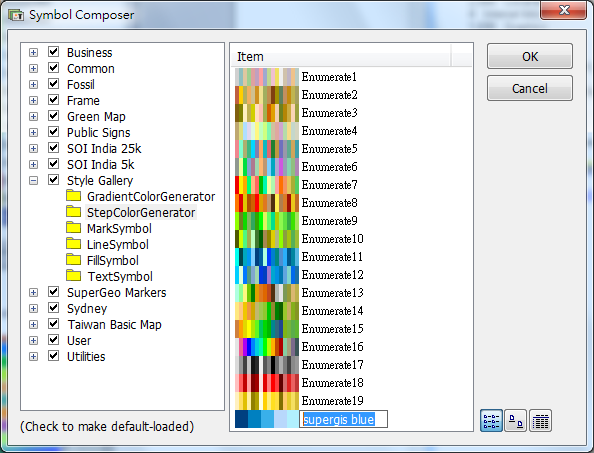
Task: Open the GradientColorGenerator folder
Action: tap(151, 197)
